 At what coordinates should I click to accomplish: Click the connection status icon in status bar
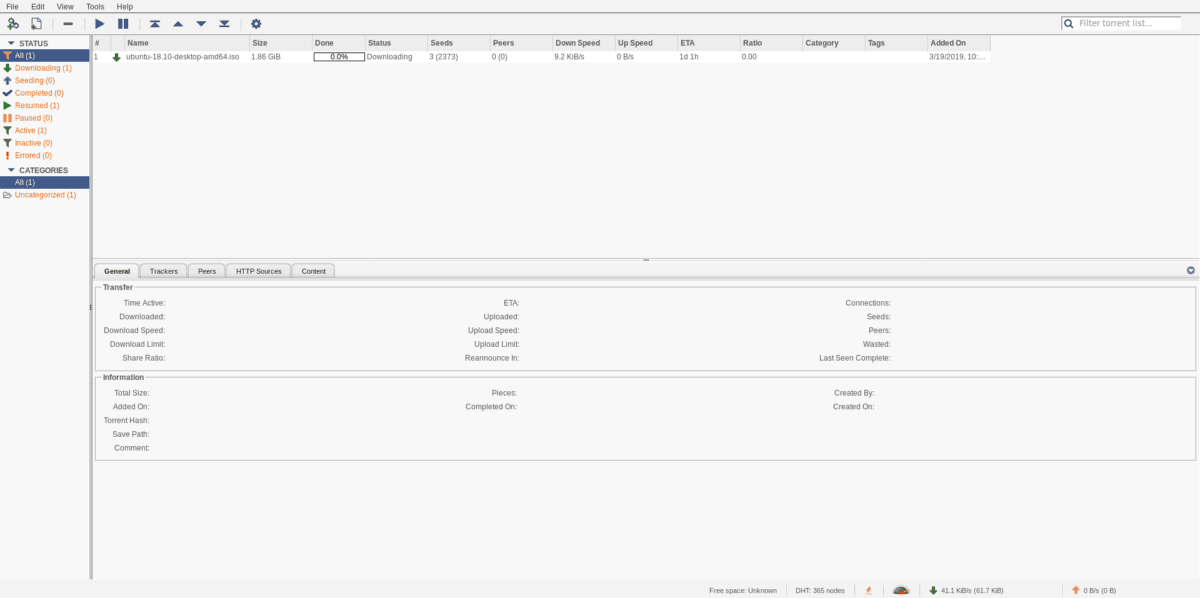click(x=869, y=590)
